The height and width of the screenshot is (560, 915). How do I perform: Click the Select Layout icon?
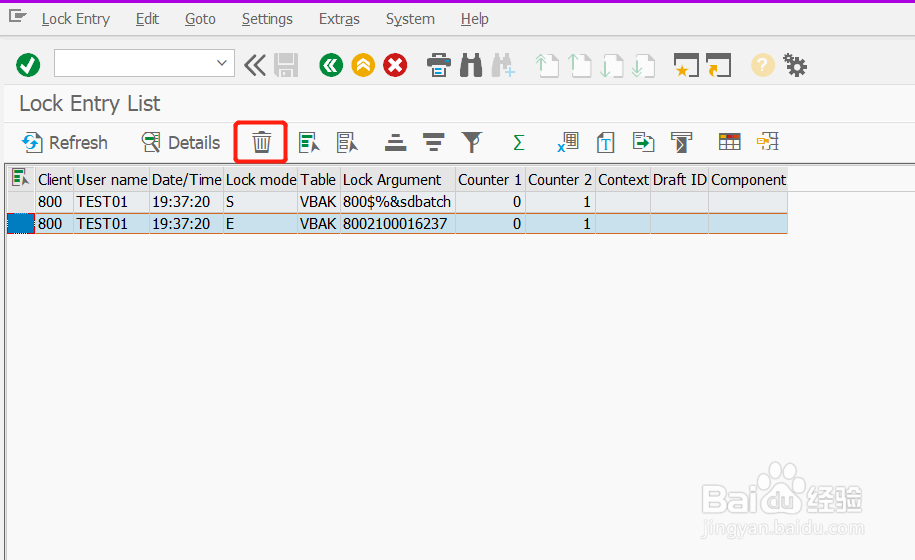tap(767, 142)
